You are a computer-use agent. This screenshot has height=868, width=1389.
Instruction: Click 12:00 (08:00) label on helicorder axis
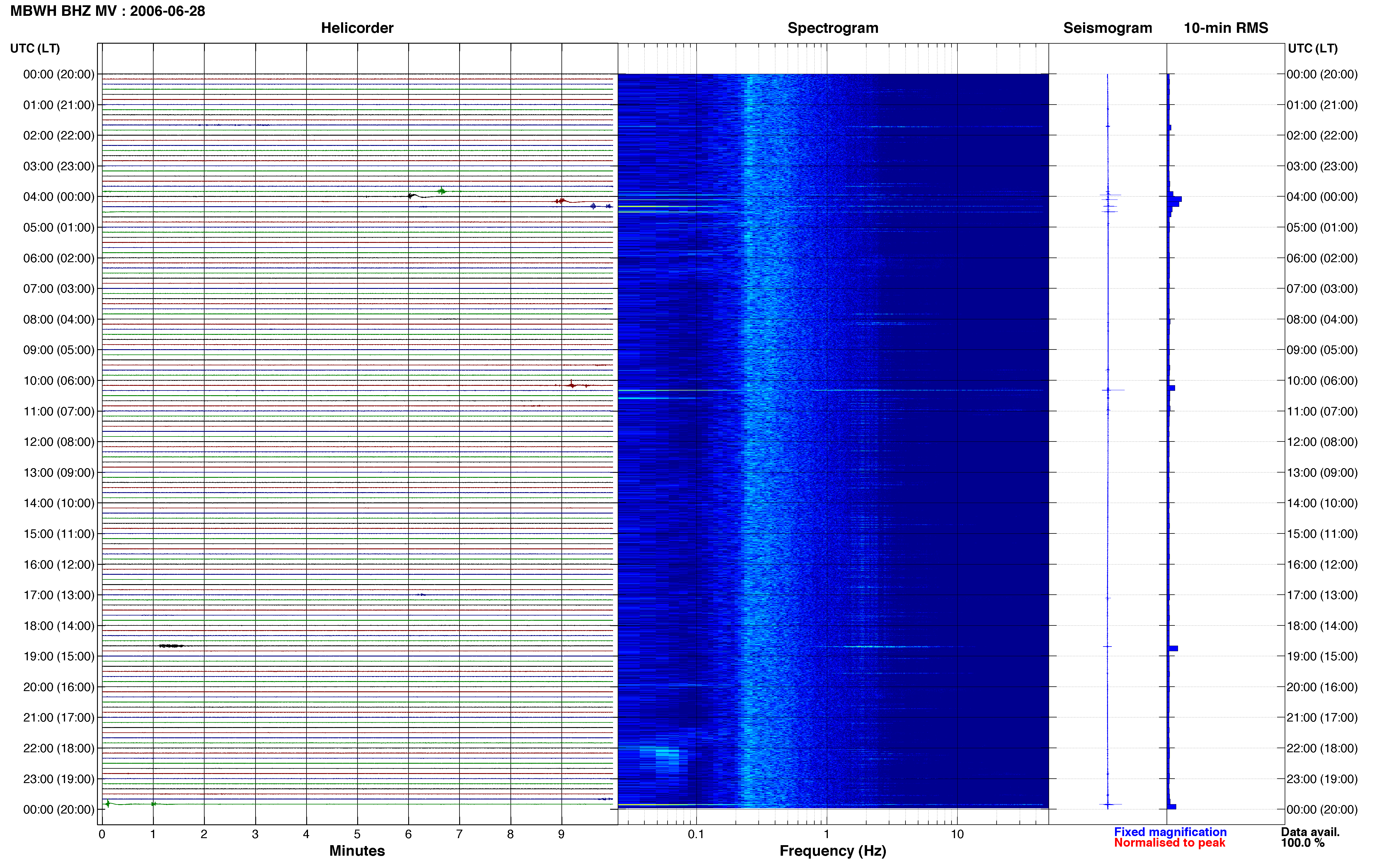[x=59, y=442]
